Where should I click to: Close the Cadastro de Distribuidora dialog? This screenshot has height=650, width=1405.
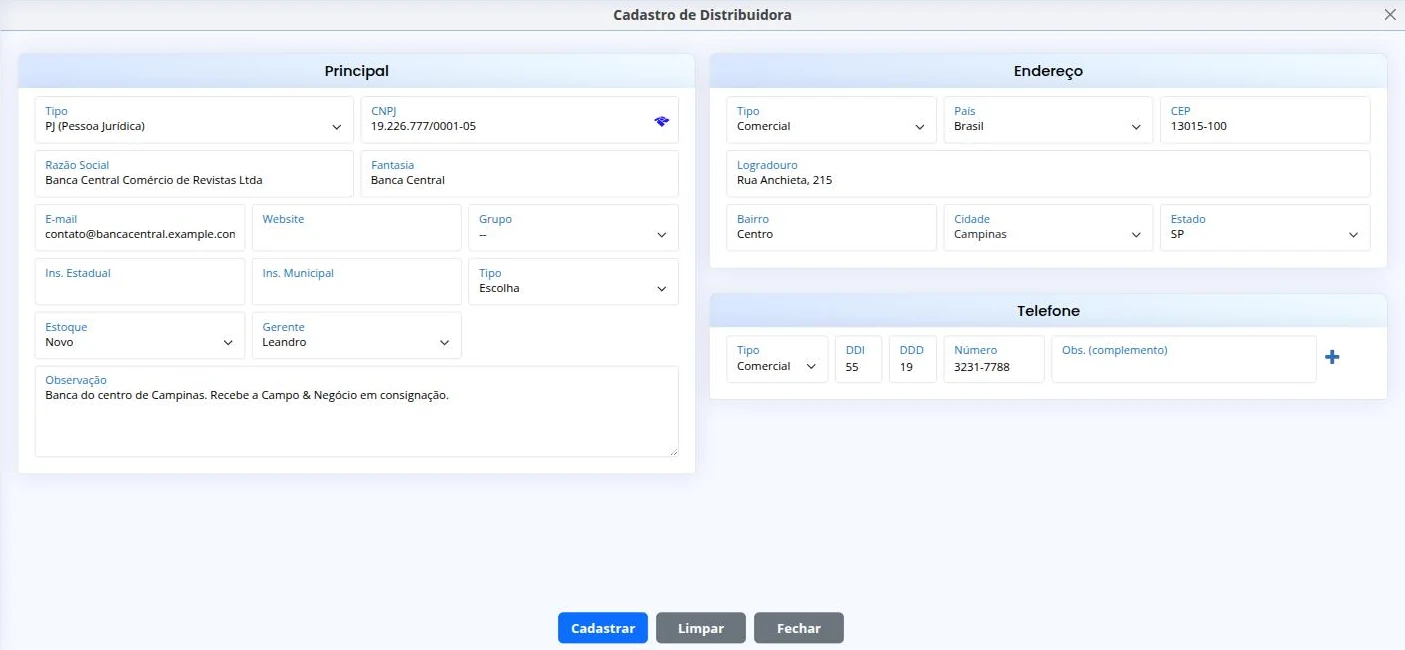tap(1390, 15)
